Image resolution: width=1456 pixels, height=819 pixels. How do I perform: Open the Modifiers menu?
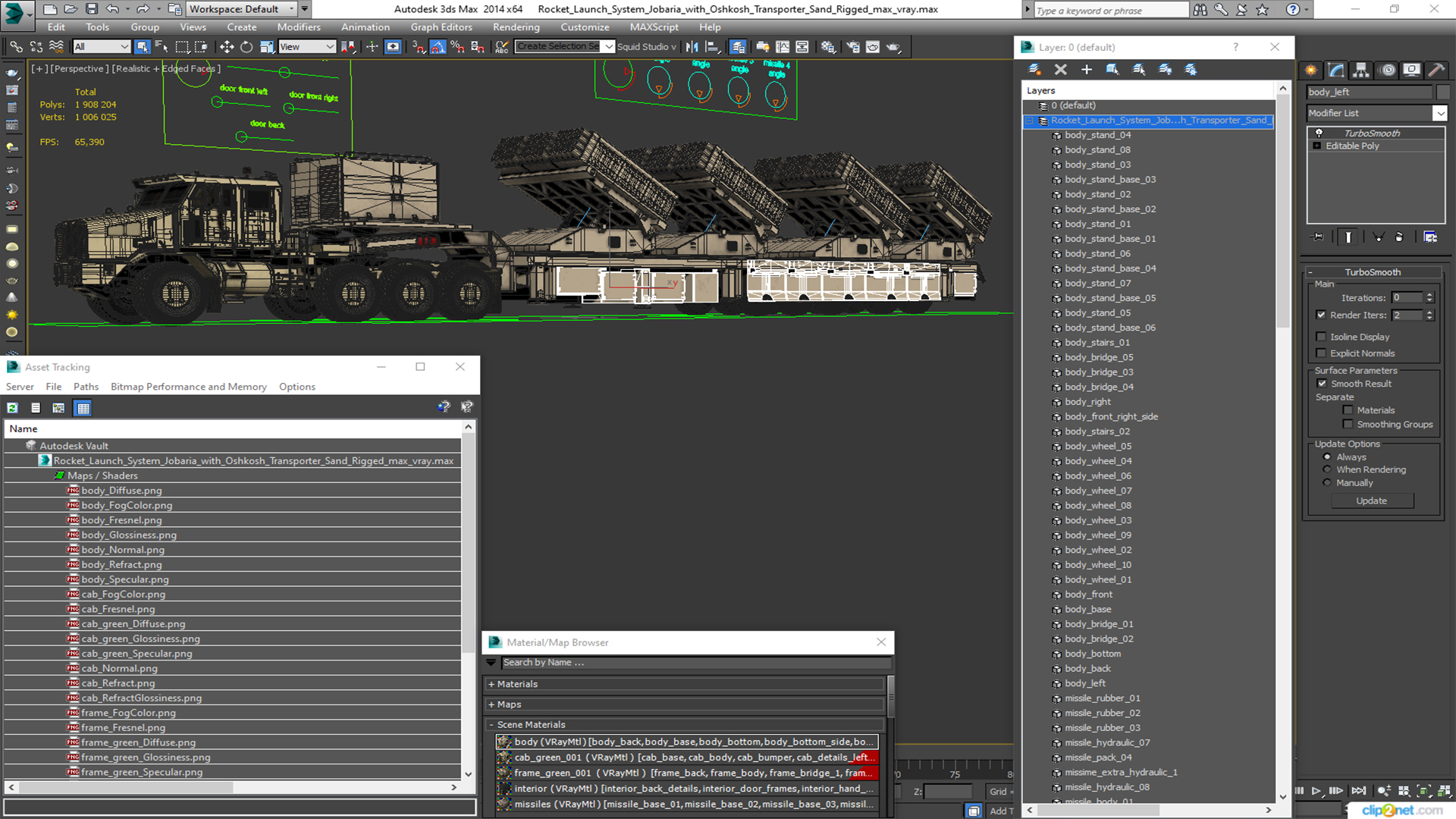coord(299,27)
